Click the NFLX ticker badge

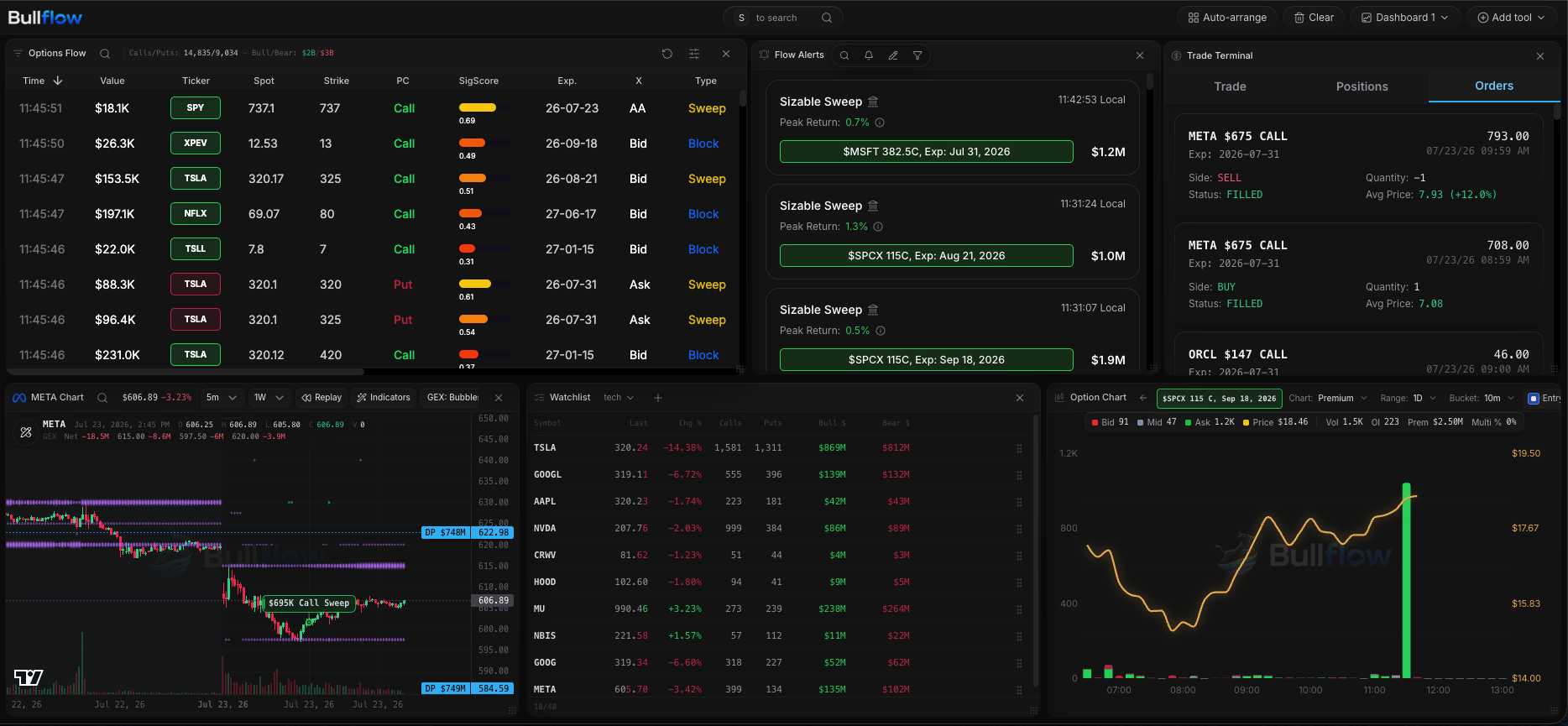click(x=196, y=214)
